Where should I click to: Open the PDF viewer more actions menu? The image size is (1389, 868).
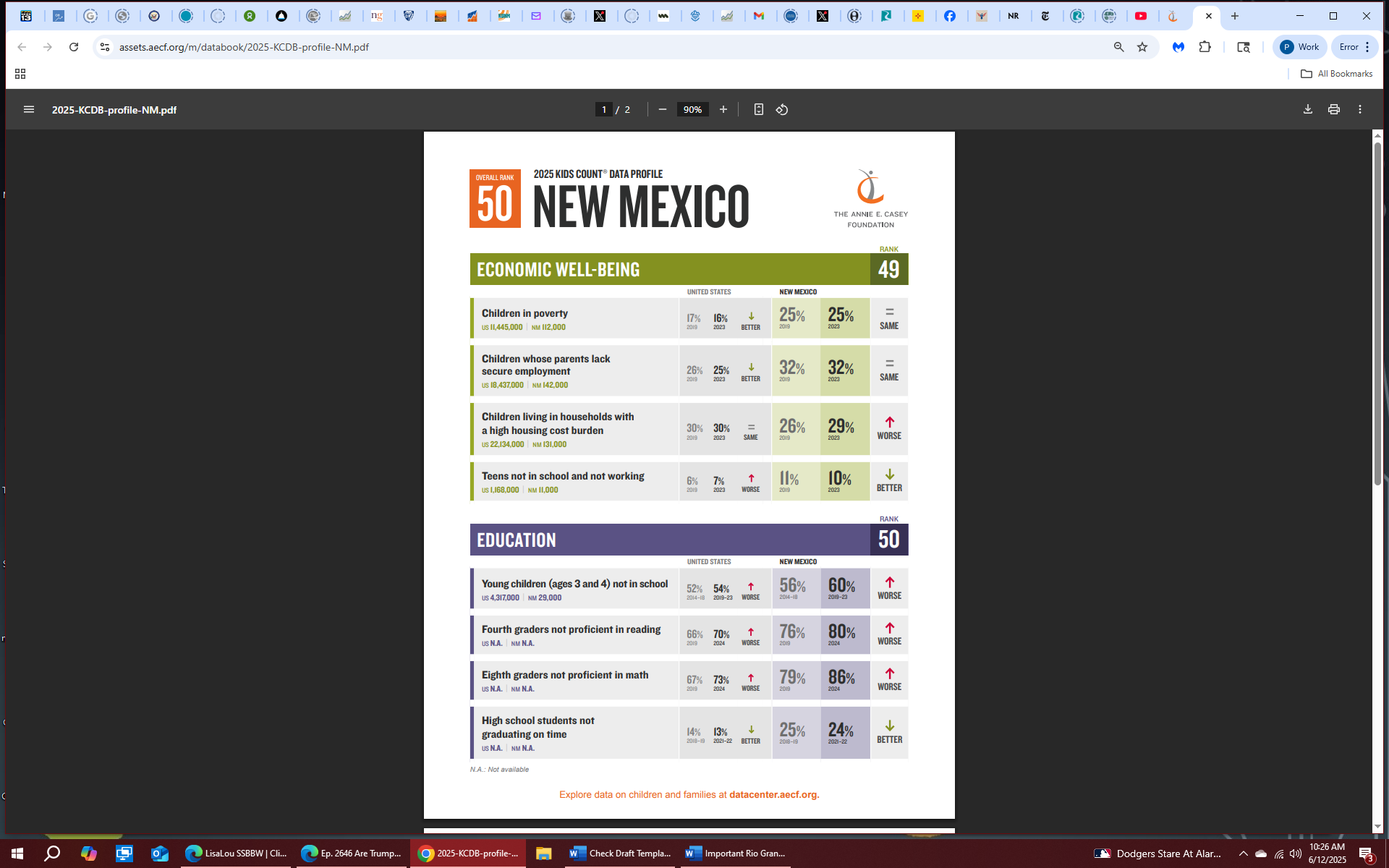[x=1360, y=109]
